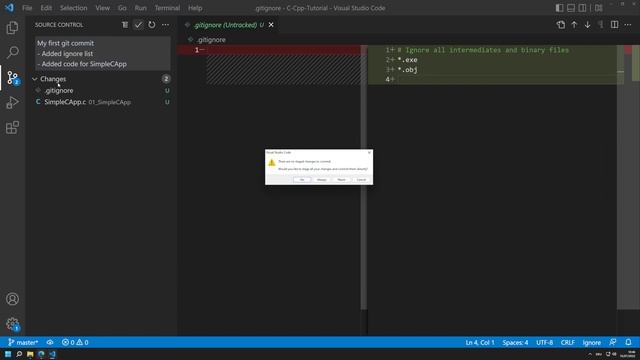
Task: Open File Explorer from taskbar
Action: [x=30, y=354]
